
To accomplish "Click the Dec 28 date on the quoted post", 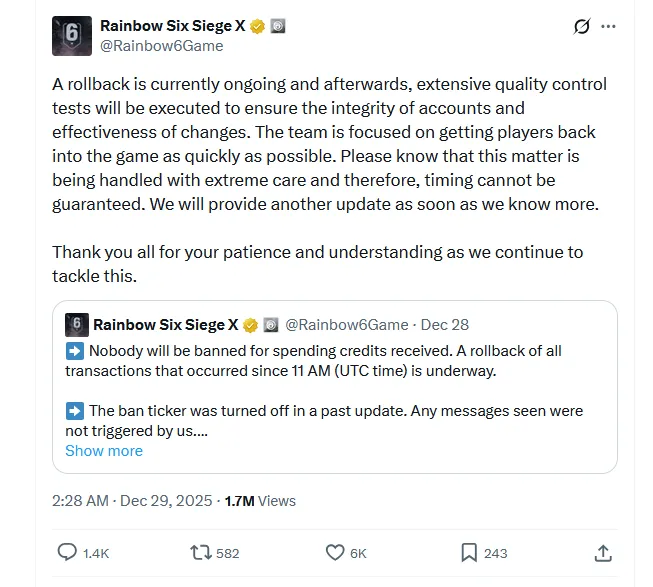I will [445, 325].
